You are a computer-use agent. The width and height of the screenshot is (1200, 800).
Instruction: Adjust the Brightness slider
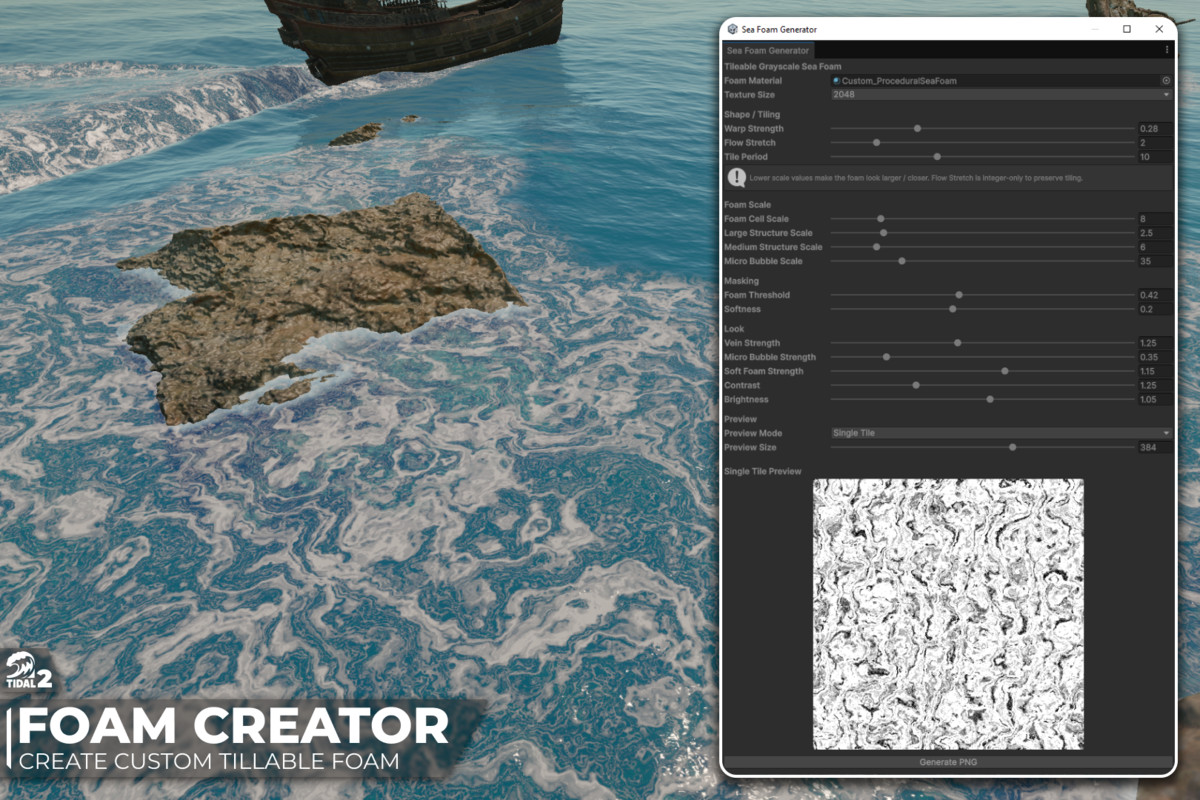982,399
